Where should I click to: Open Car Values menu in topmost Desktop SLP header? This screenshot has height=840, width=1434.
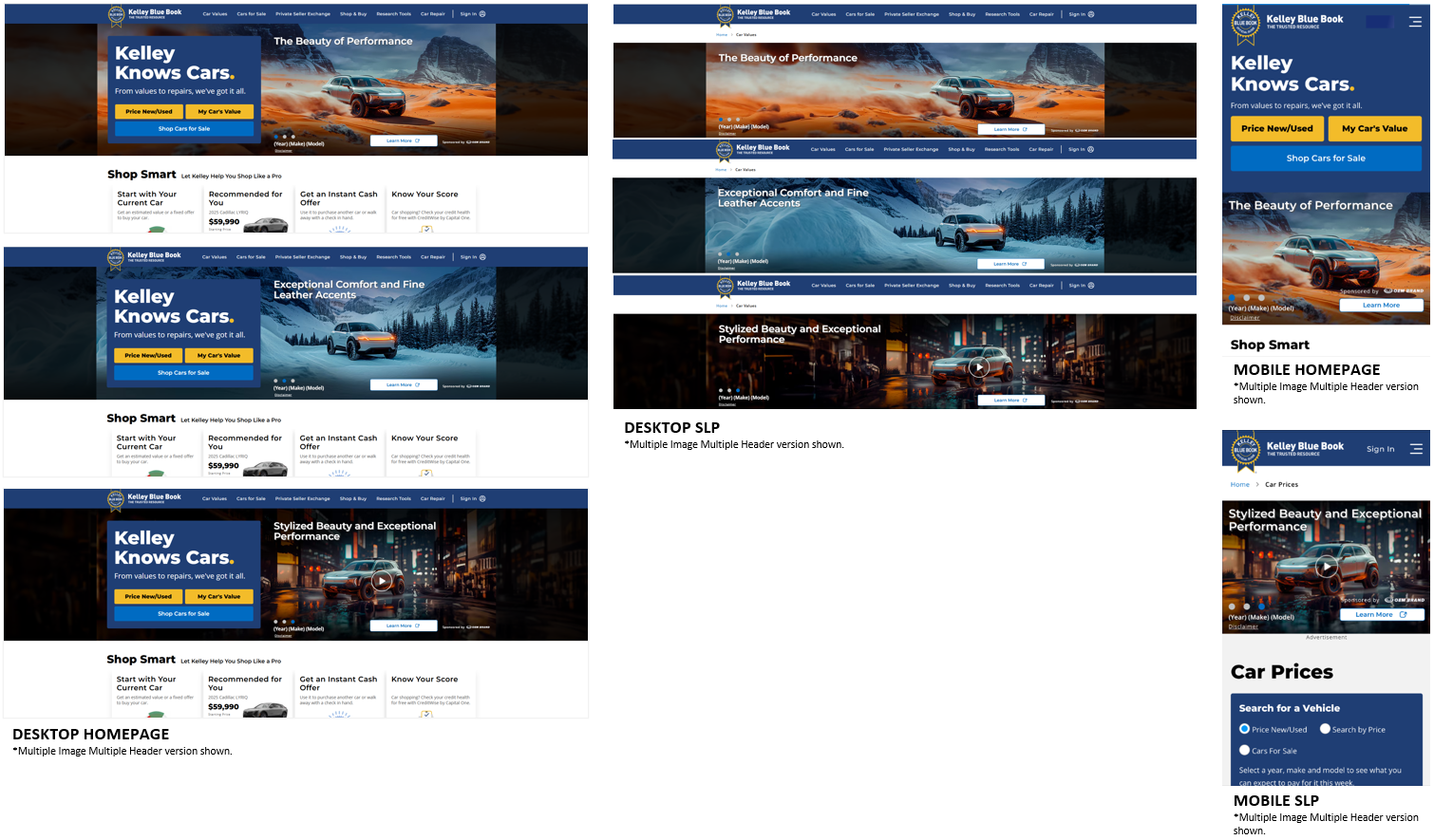point(823,14)
